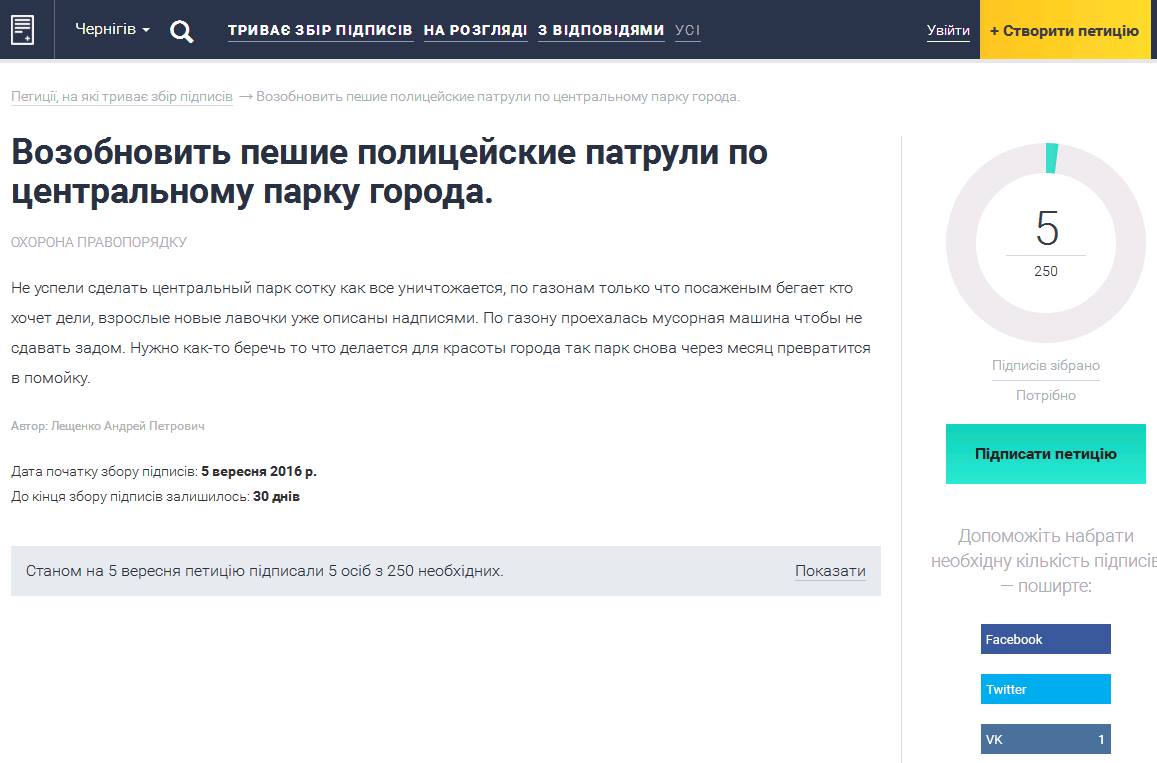Share the petition on Twitter
The width and height of the screenshot is (1157, 763).
tap(1046, 689)
